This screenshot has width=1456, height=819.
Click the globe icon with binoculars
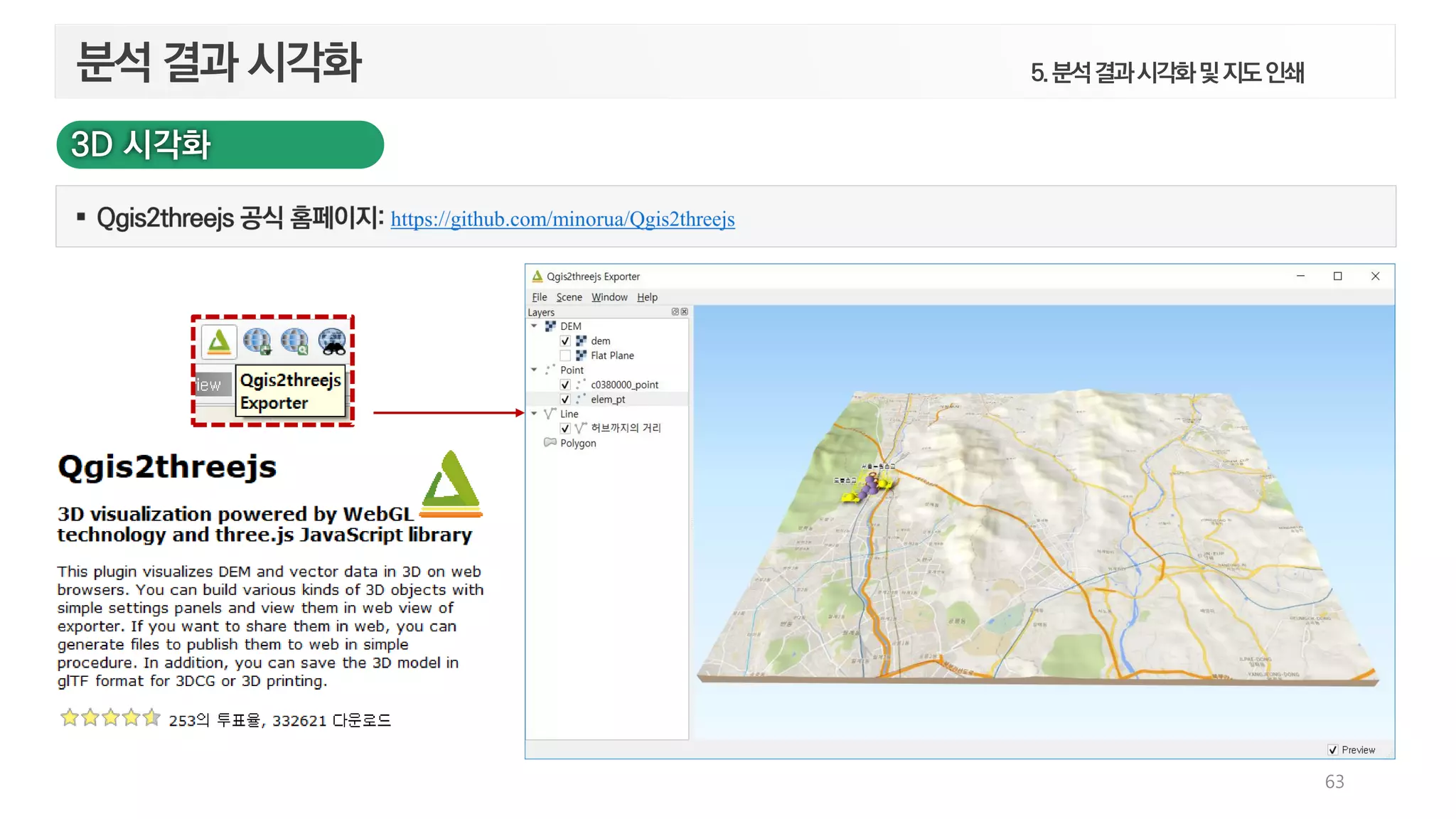(332, 341)
